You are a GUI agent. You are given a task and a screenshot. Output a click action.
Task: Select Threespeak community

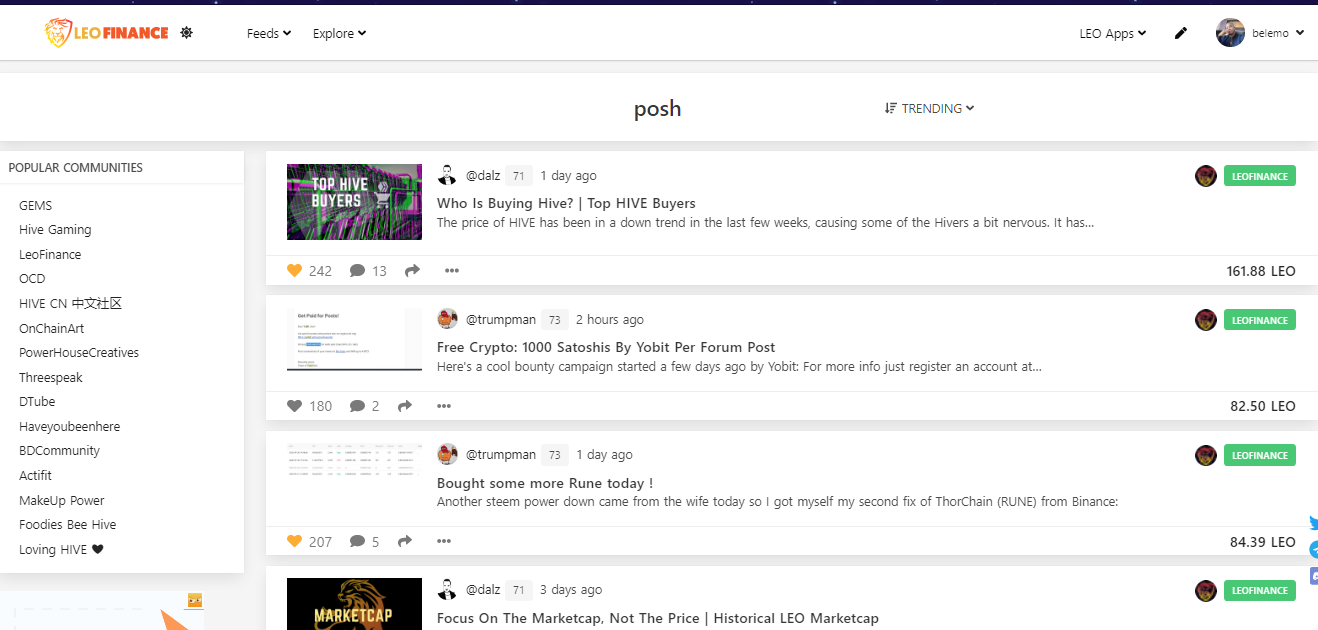(51, 377)
